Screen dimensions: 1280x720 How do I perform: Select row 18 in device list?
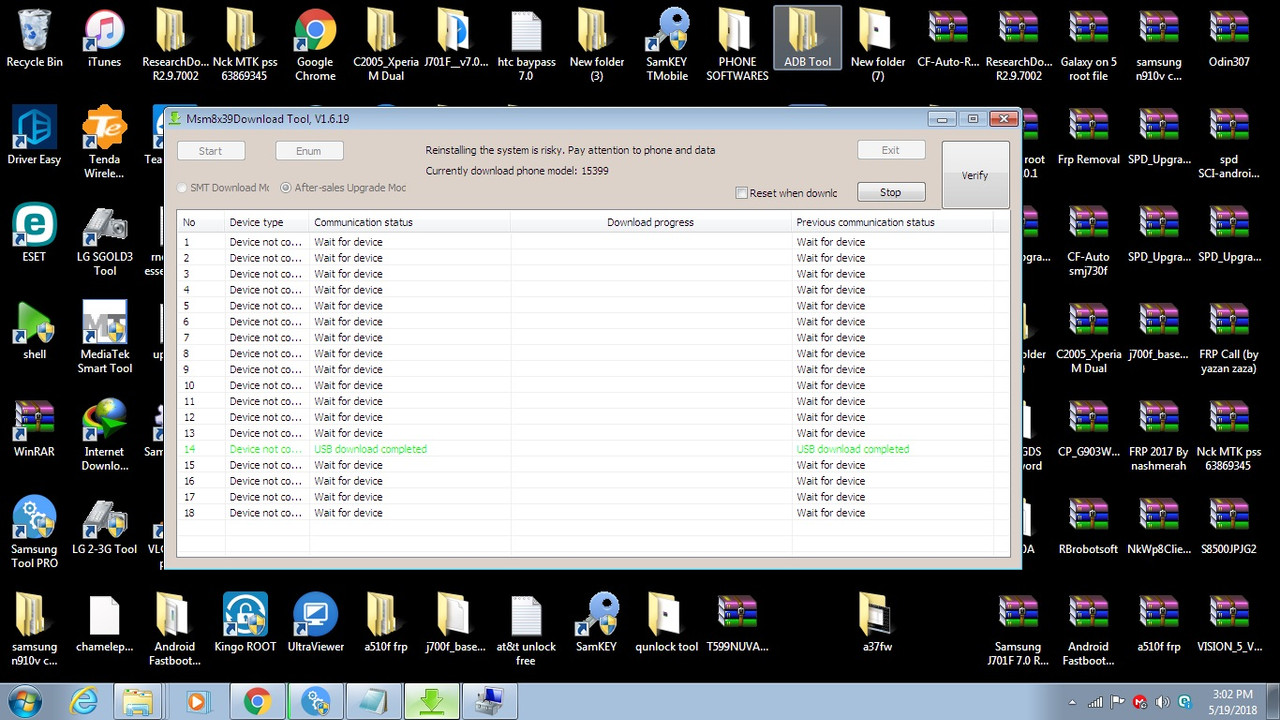pyautogui.click(x=593, y=513)
